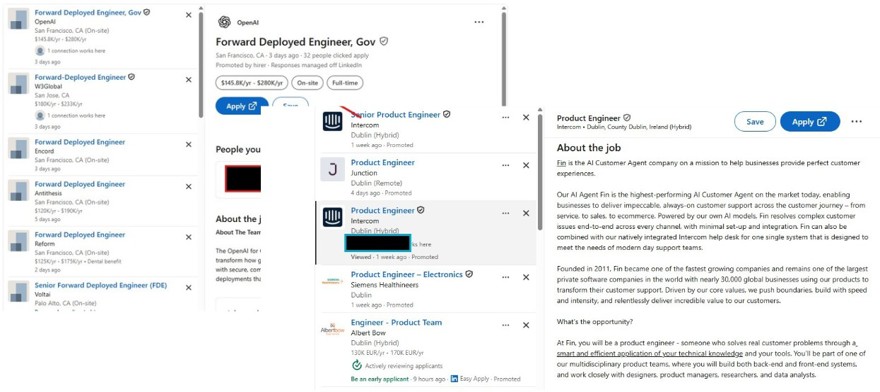880x392 pixels.
Task: Open more options for Product Engineer – Electronics listing
Action: (506, 277)
